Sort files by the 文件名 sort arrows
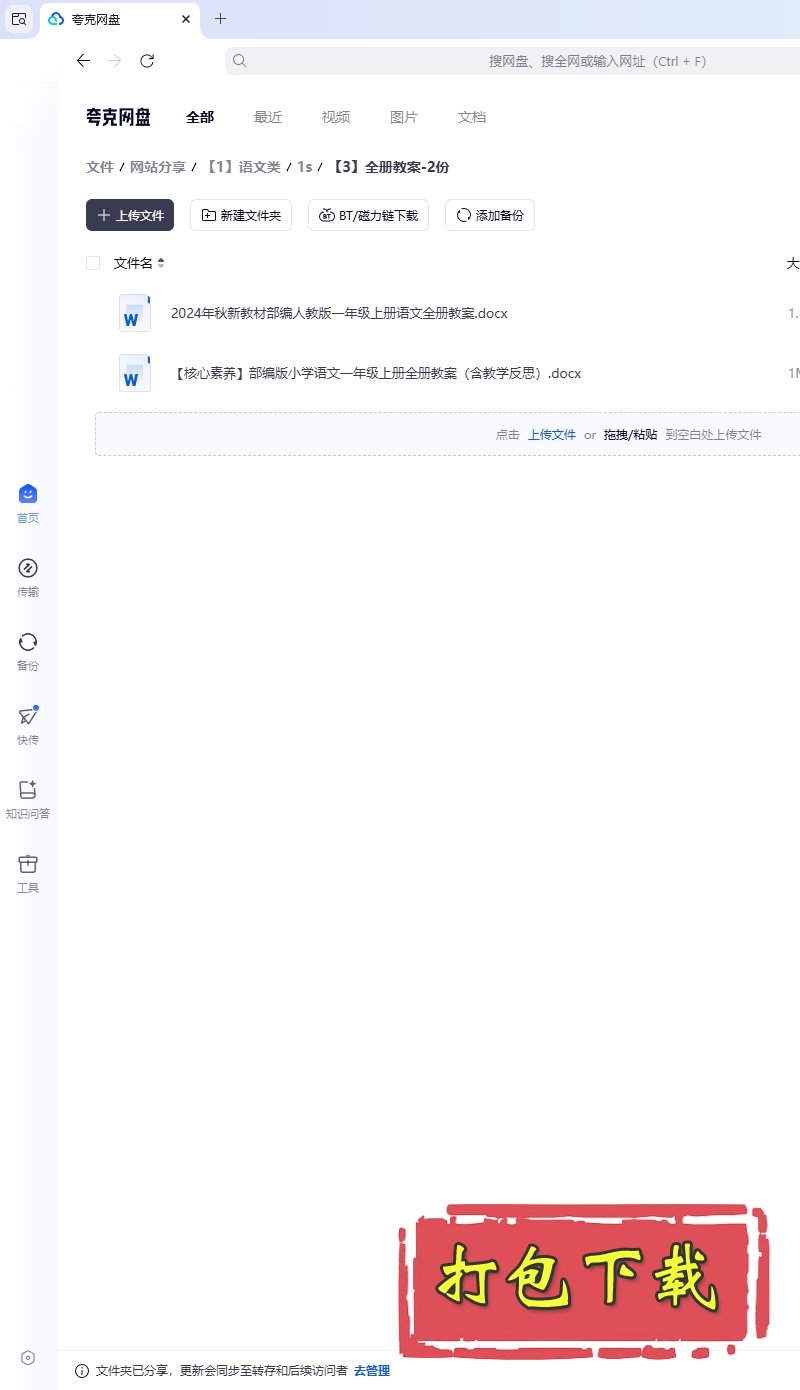The height and width of the screenshot is (1390, 800). (161, 263)
